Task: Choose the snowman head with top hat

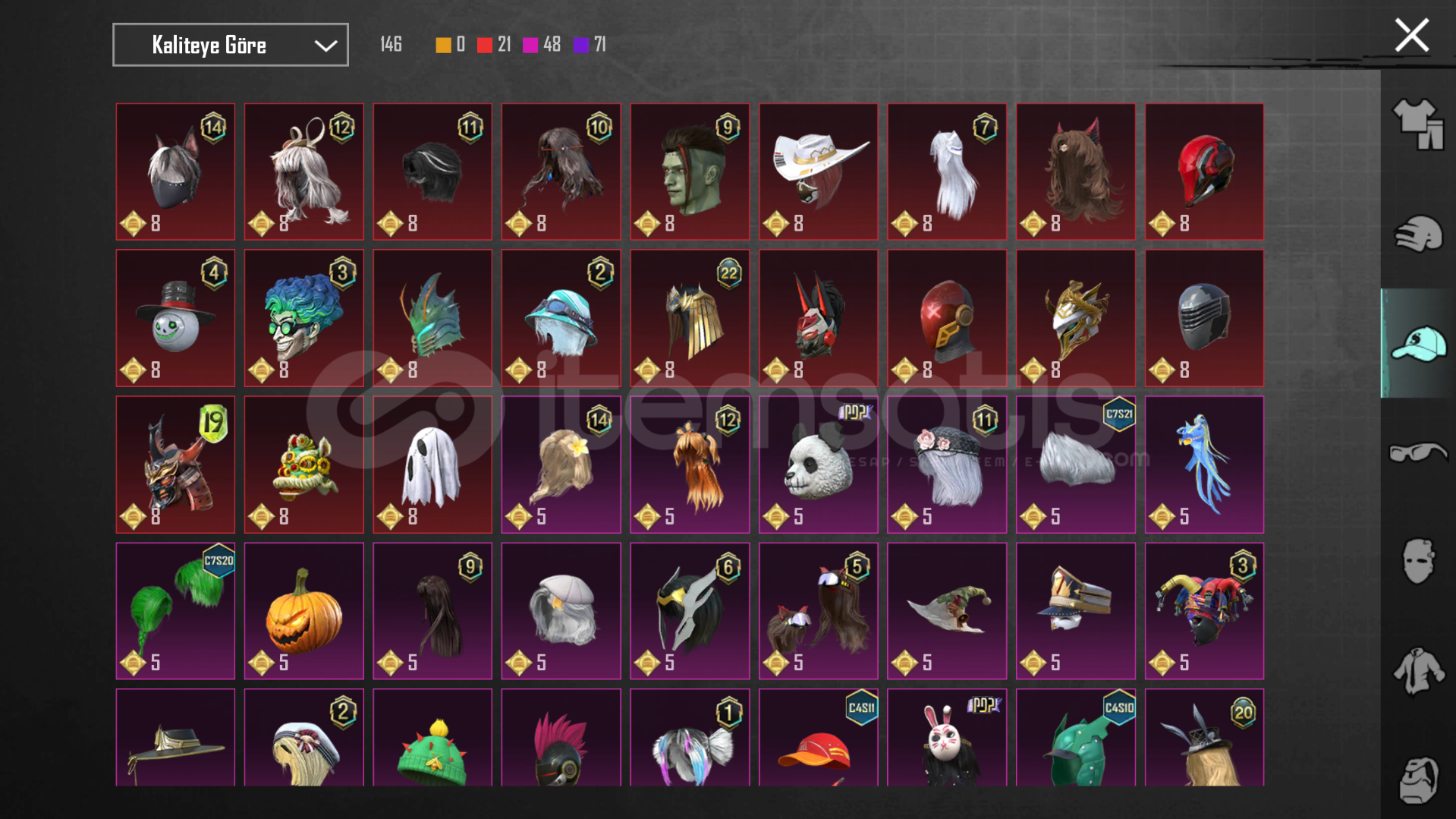Action: tap(175, 318)
